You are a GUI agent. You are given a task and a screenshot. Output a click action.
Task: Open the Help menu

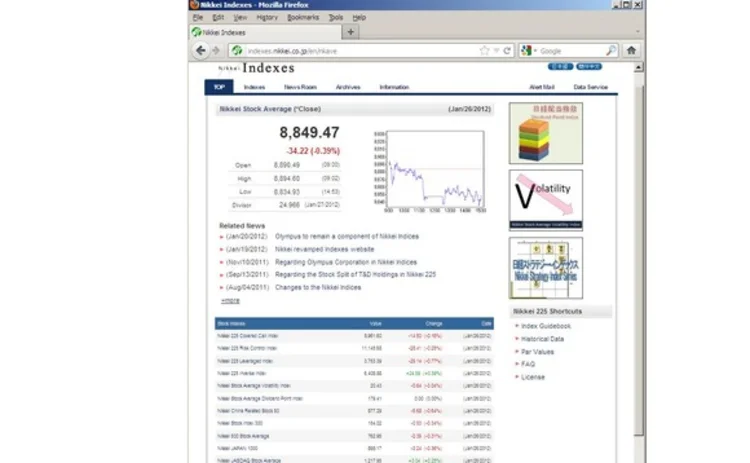pyautogui.click(x=359, y=17)
